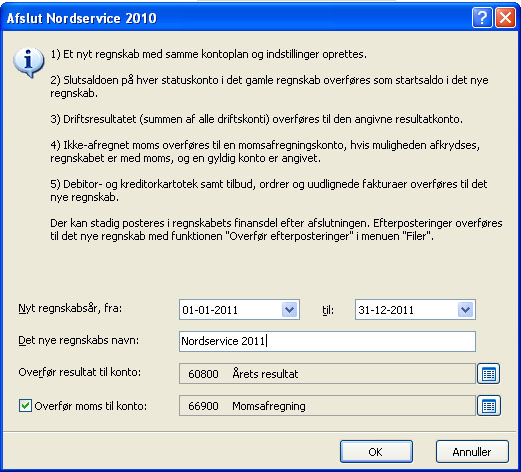The image size is (521, 472).
Task: Open account lookup for Årets resultat
Action: tap(489, 374)
